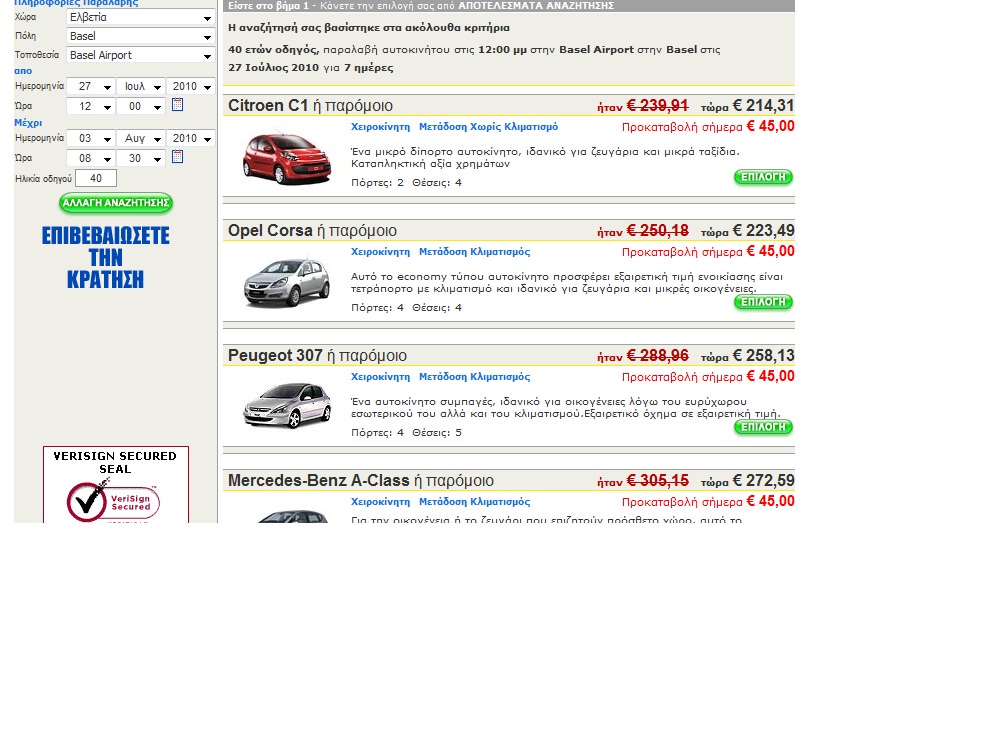Click the ΑΛΛΑΓΗ ΑΝΑΖΗΤΗΣΗΣ button
1000x750 pixels.
pyautogui.click(x=116, y=203)
